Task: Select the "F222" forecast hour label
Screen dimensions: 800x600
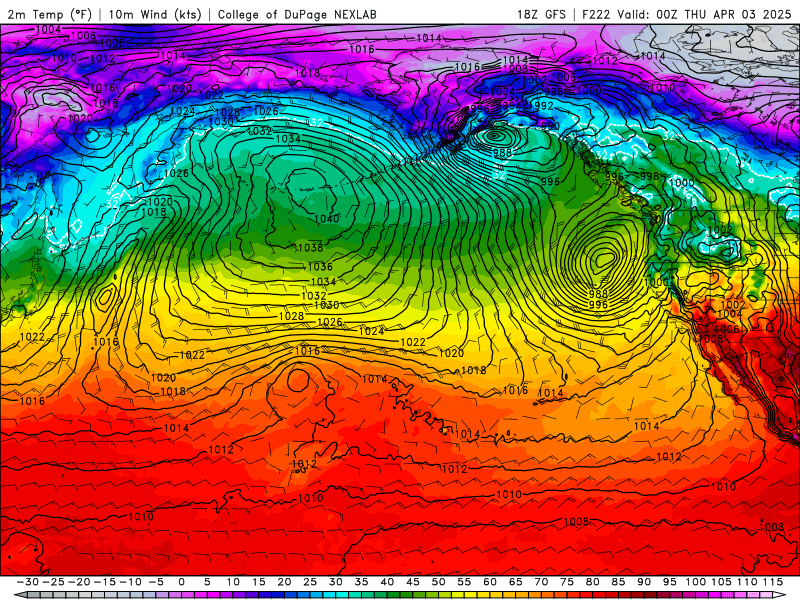Action: 596,14
